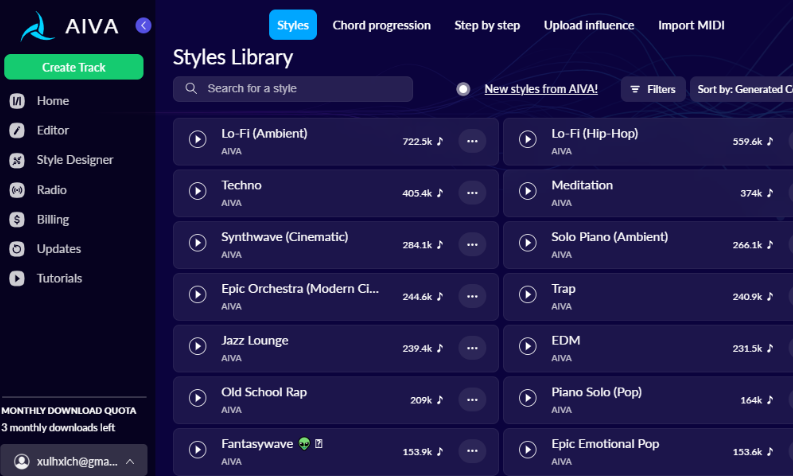The width and height of the screenshot is (793, 476).
Task: Open the Sort by Generated dropdown
Action: point(742,89)
